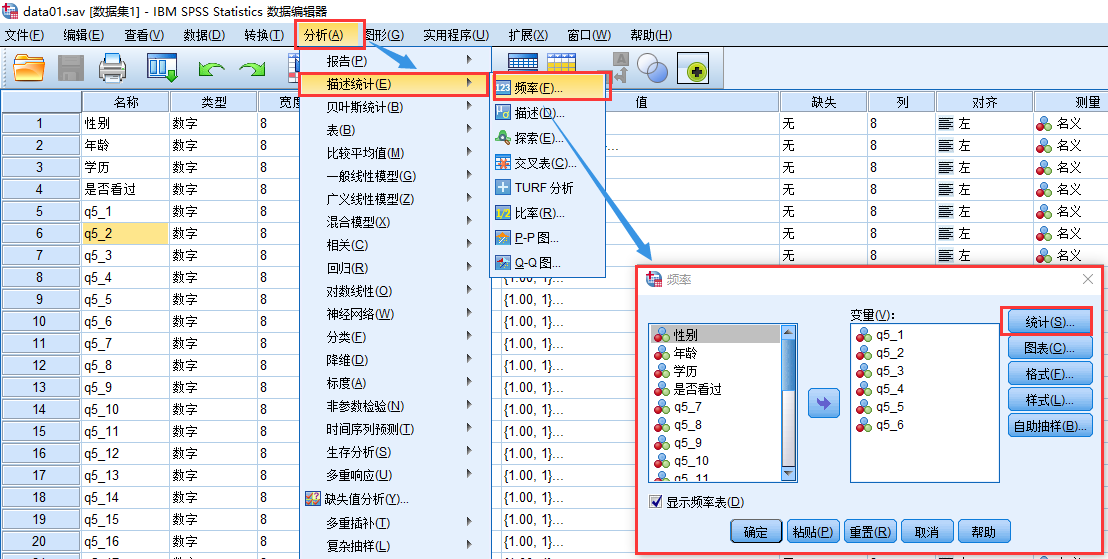Click the Save floppy disk icon

tap(71, 68)
